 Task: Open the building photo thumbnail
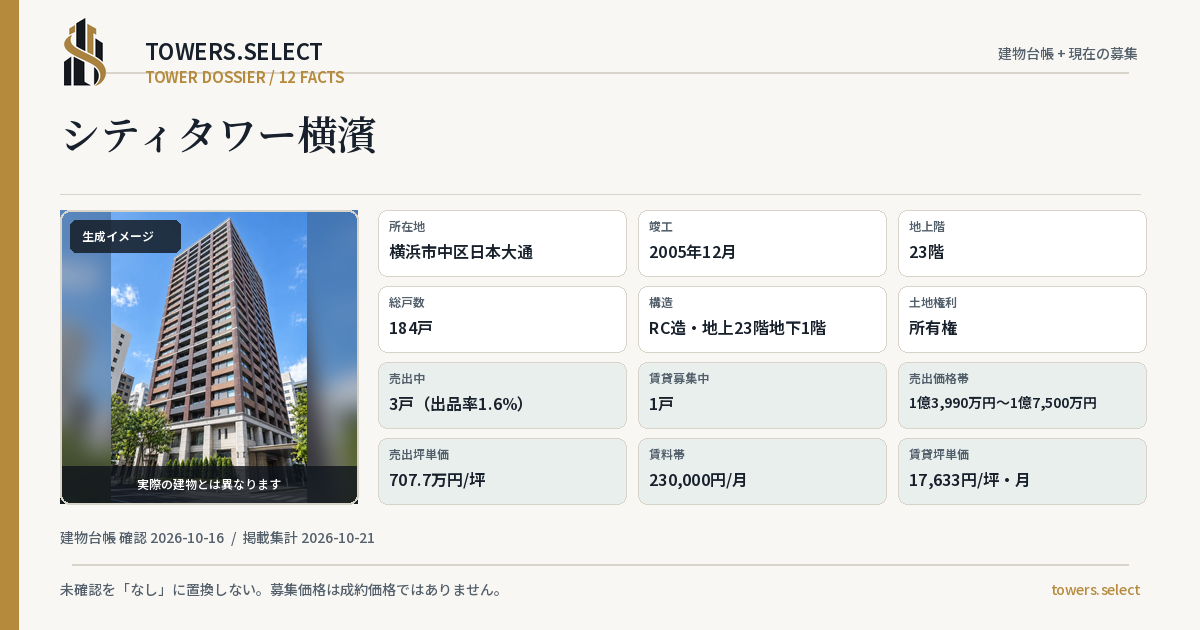[x=209, y=357]
